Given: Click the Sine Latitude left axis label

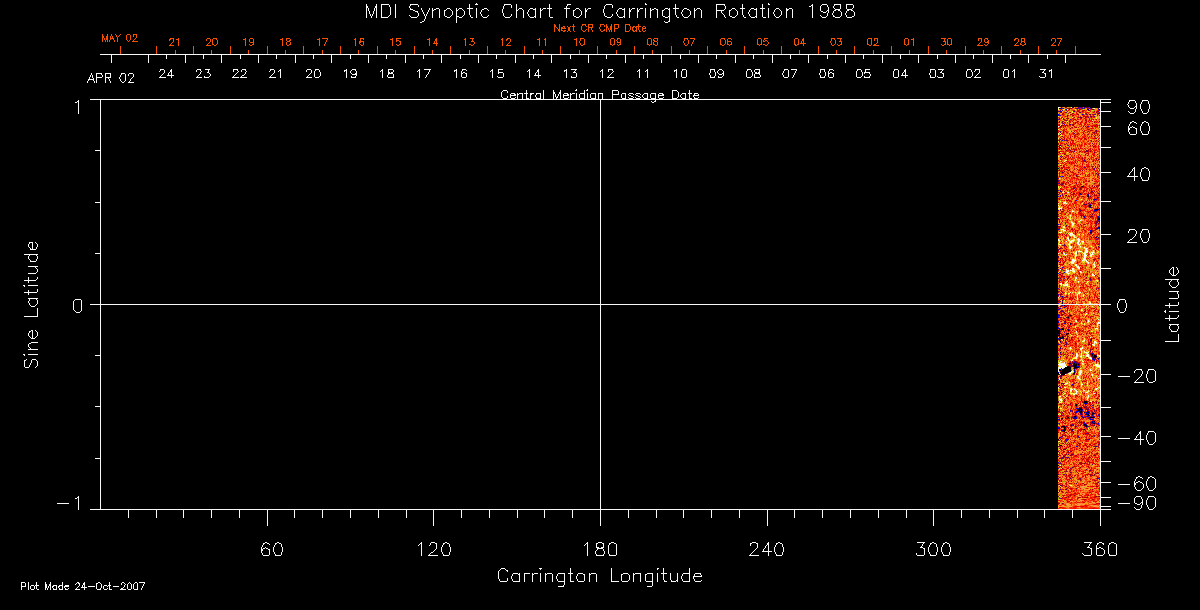Looking at the screenshot, I should coord(32,304).
